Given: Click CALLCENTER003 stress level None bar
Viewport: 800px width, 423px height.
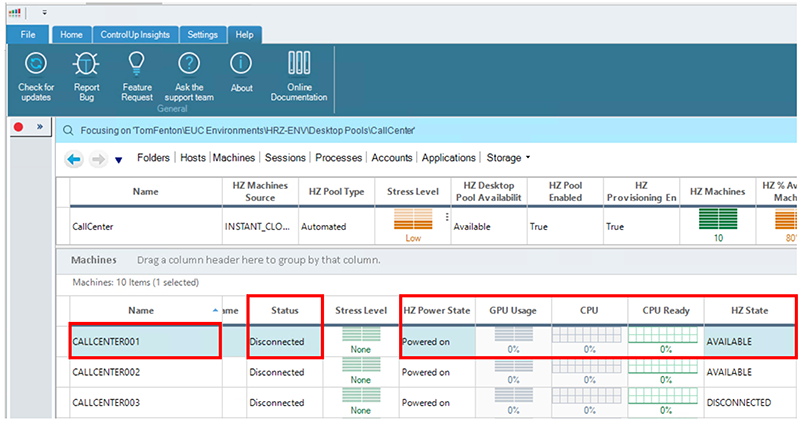Looking at the screenshot, I should (x=361, y=395).
